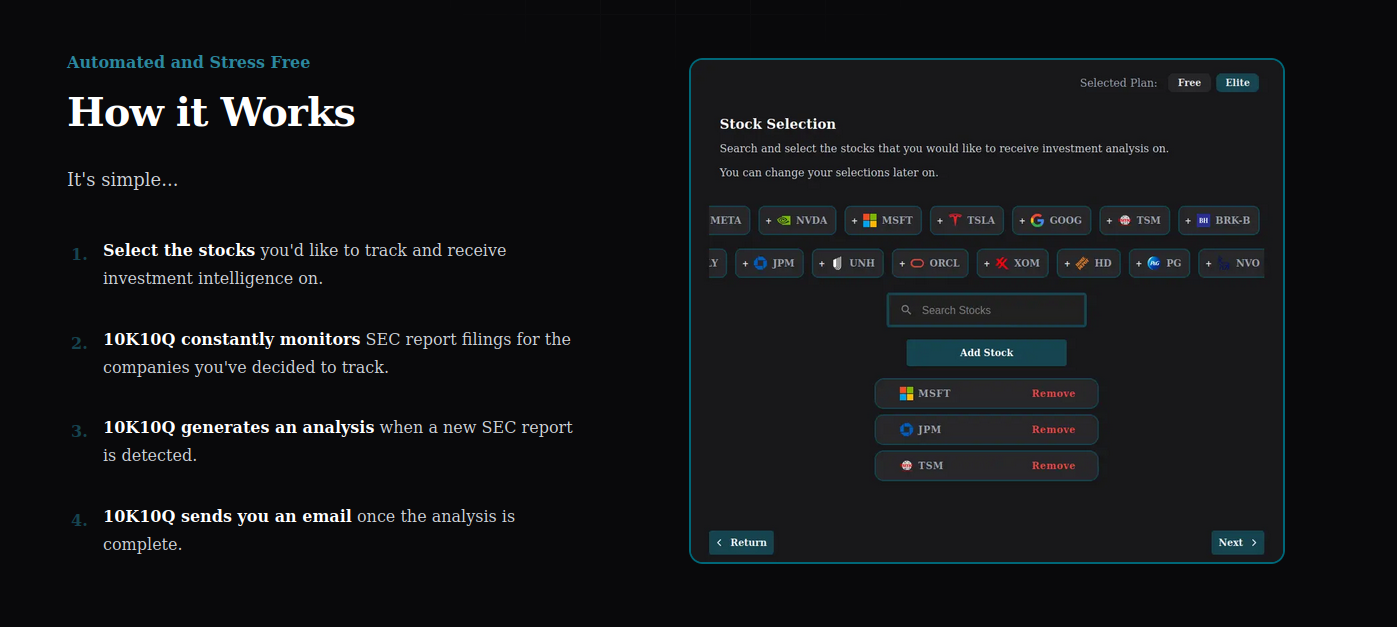Add the PG stock chip
Screen dimensions: 1397x627
point(1159,264)
